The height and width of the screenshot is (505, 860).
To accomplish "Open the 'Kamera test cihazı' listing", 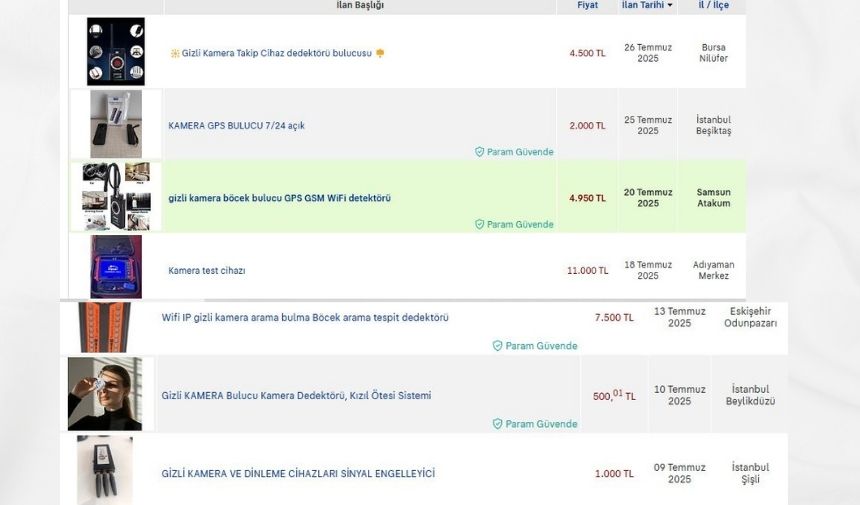I will coord(207,270).
